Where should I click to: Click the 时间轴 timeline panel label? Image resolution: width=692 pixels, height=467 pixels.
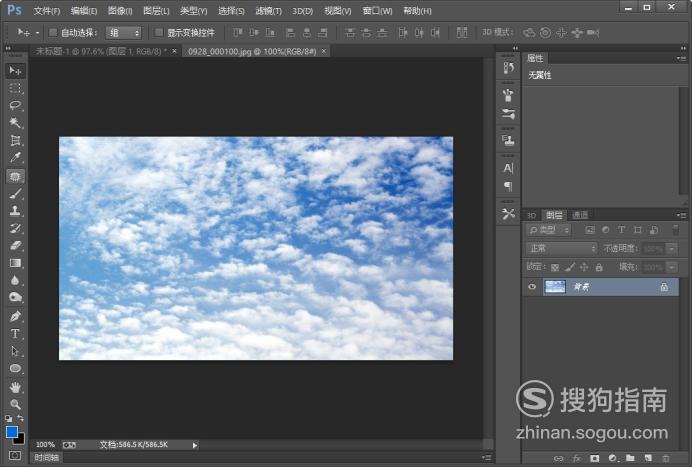click(x=47, y=458)
